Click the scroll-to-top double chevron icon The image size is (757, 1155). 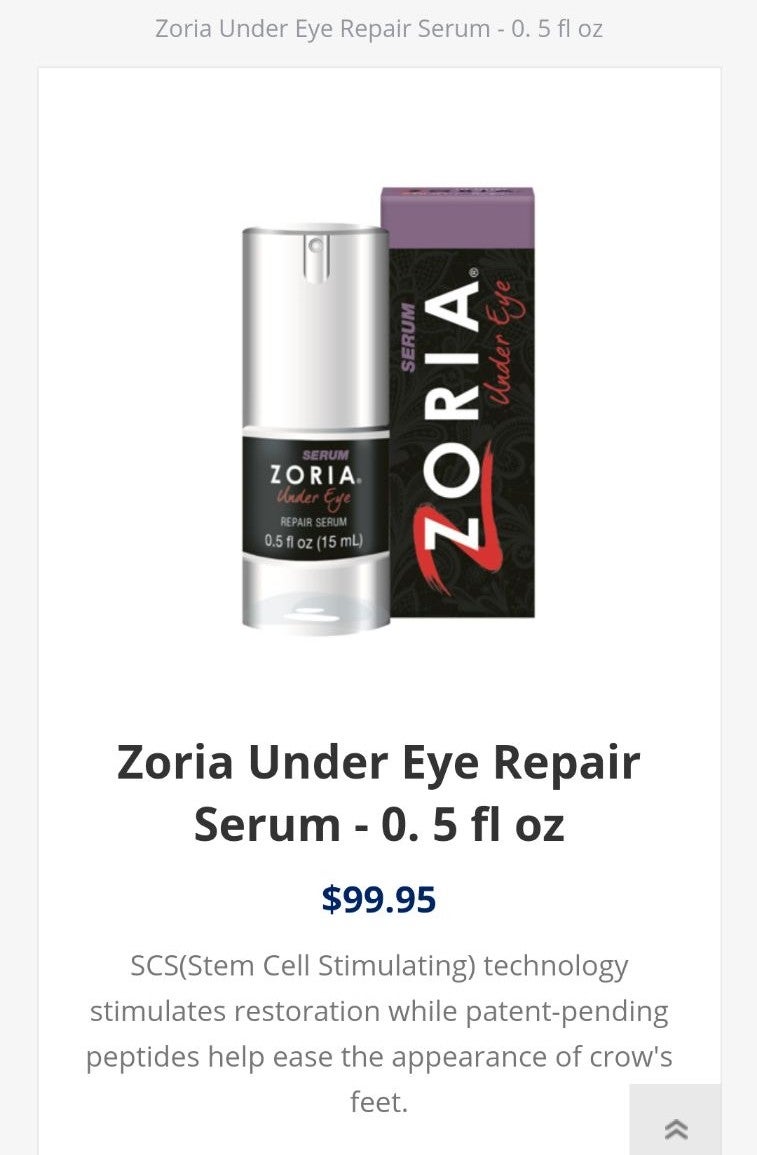675,1128
